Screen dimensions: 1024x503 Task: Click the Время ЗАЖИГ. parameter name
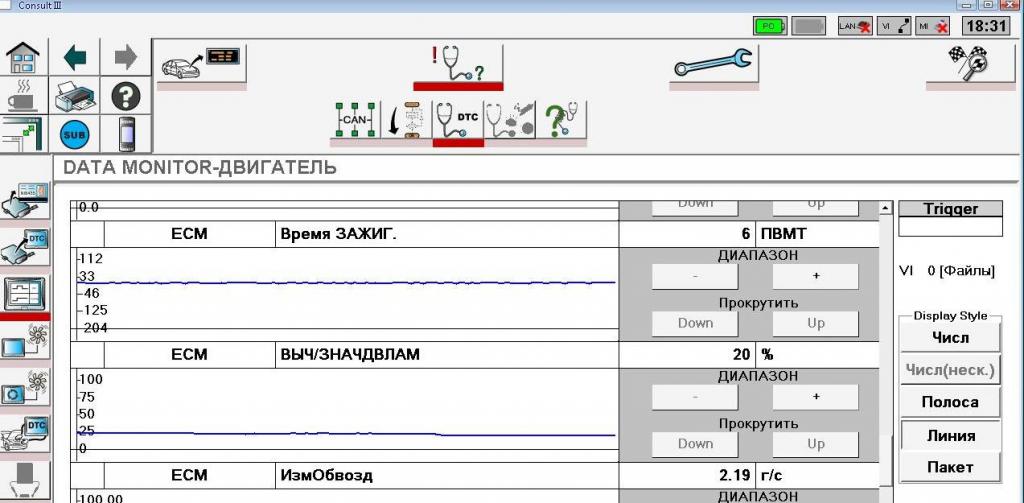[x=339, y=234]
